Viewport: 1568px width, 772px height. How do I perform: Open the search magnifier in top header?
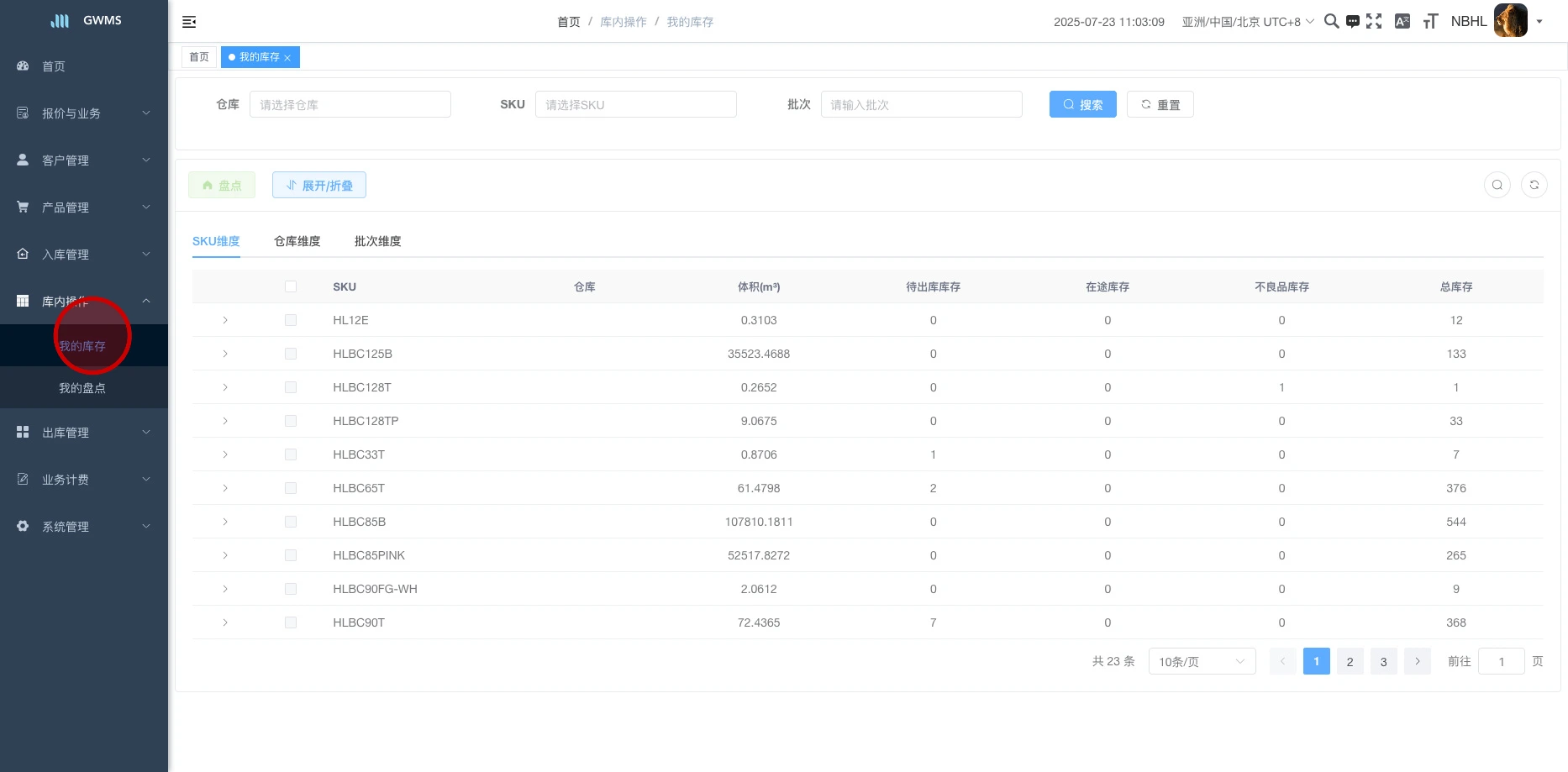click(1331, 21)
